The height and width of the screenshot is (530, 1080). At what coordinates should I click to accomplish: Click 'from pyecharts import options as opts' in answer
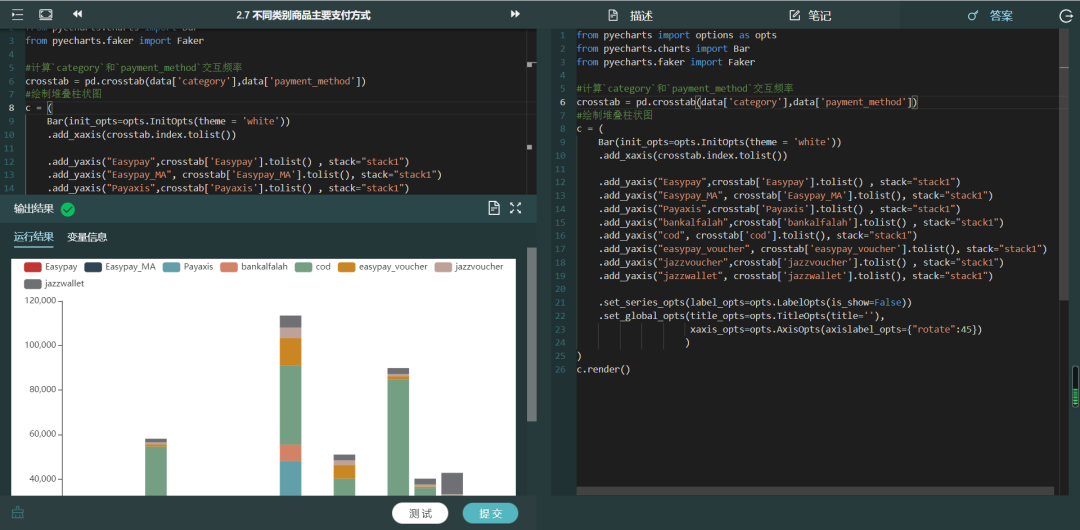click(676, 35)
